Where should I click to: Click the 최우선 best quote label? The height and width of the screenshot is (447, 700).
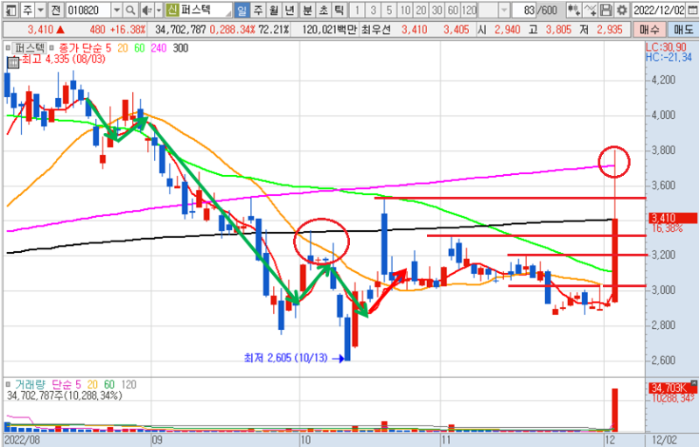click(376, 30)
